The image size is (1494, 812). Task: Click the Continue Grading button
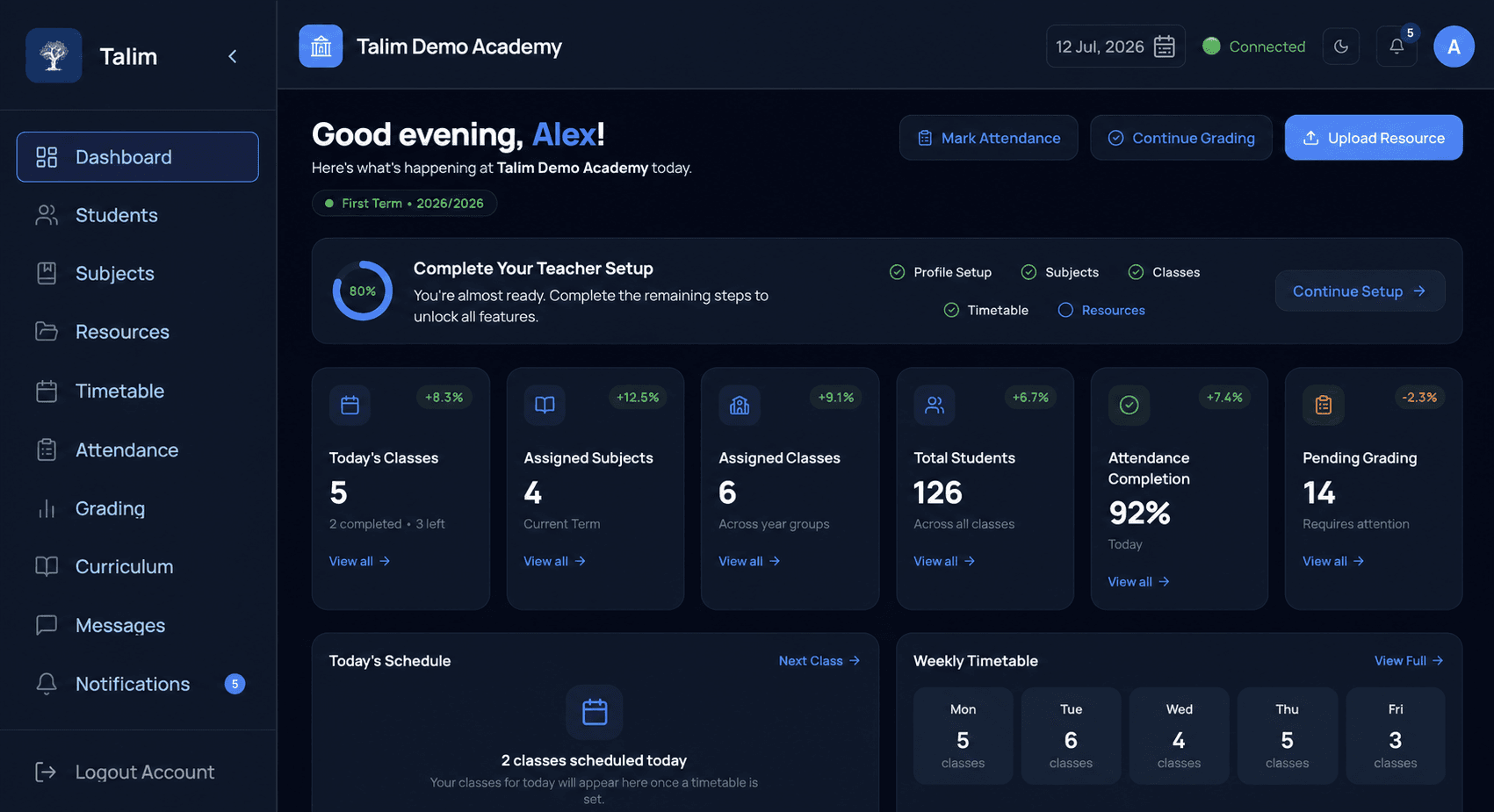coord(1180,138)
